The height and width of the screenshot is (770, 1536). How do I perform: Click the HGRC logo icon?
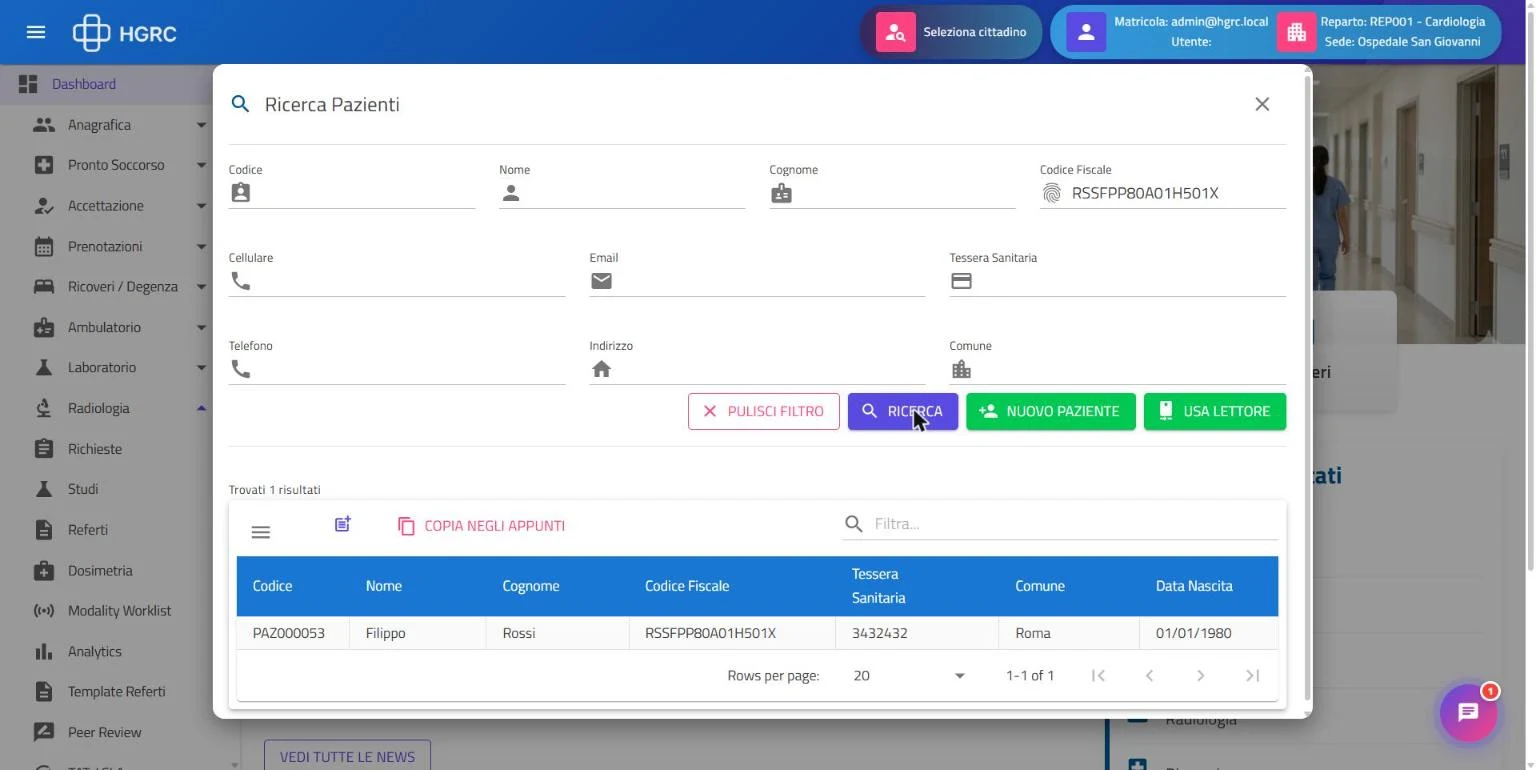click(x=91, y=33)
